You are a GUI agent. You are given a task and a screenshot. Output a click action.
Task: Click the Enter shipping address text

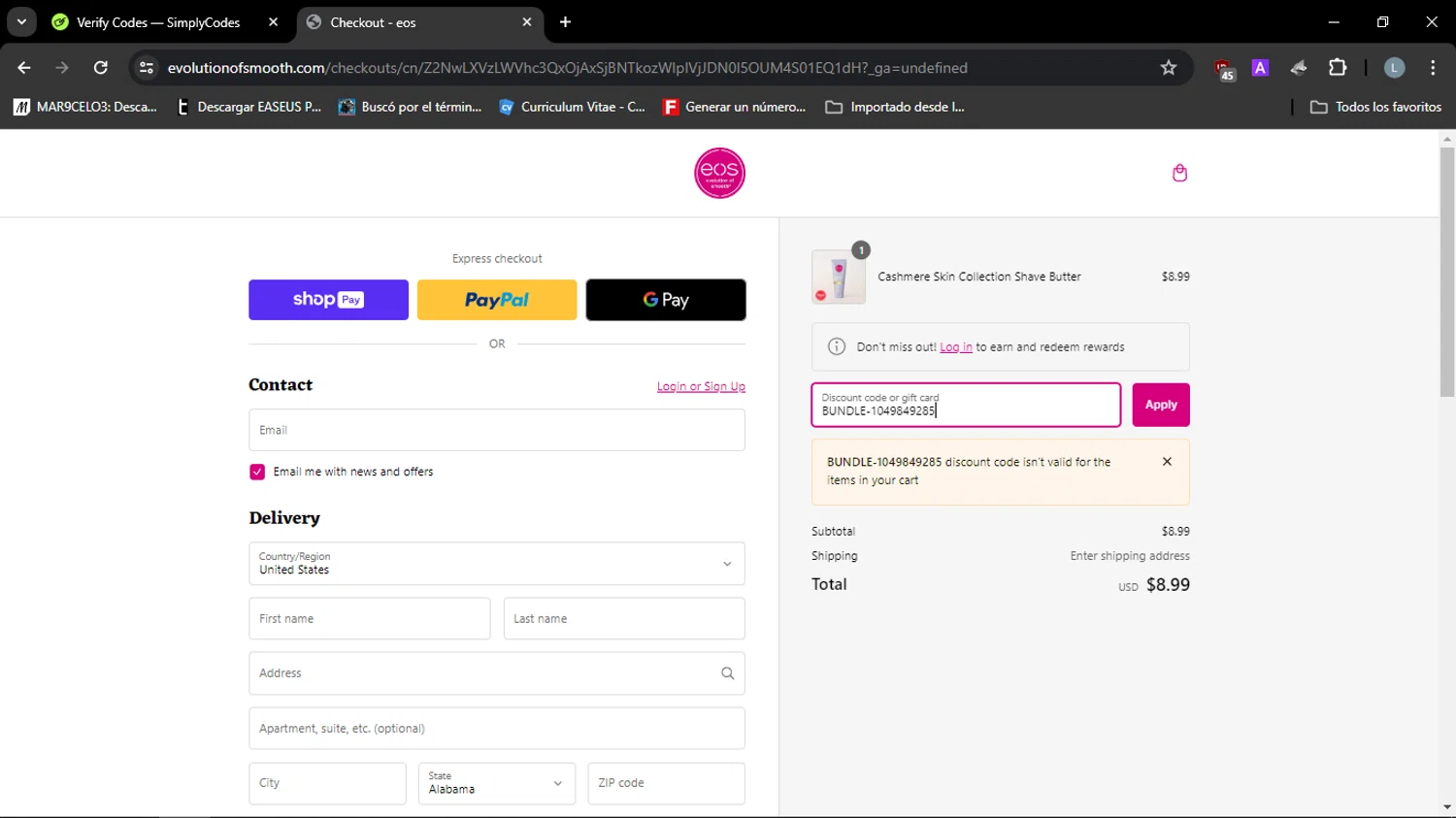[x=1130, y=556]
